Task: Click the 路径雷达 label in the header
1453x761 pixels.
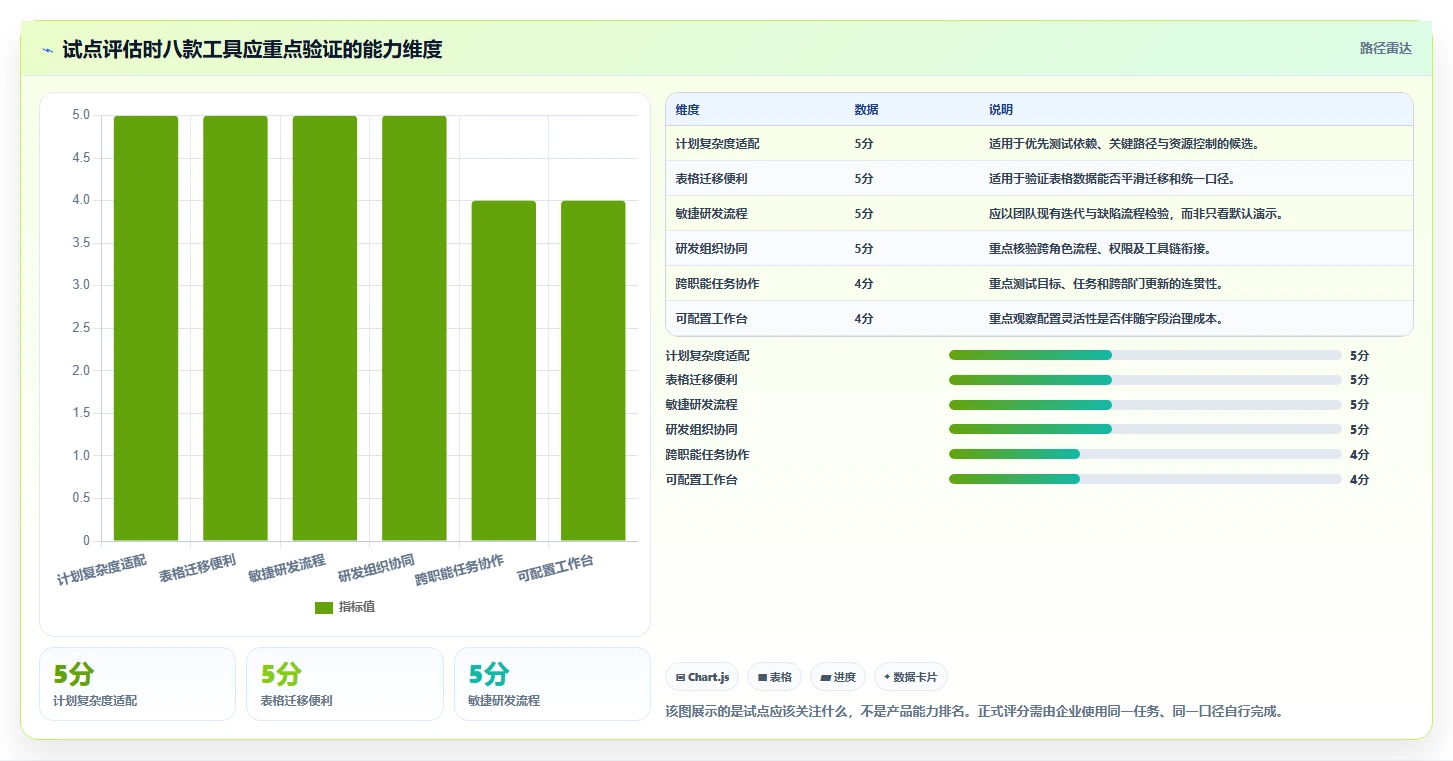Action: pos(1385,48)
